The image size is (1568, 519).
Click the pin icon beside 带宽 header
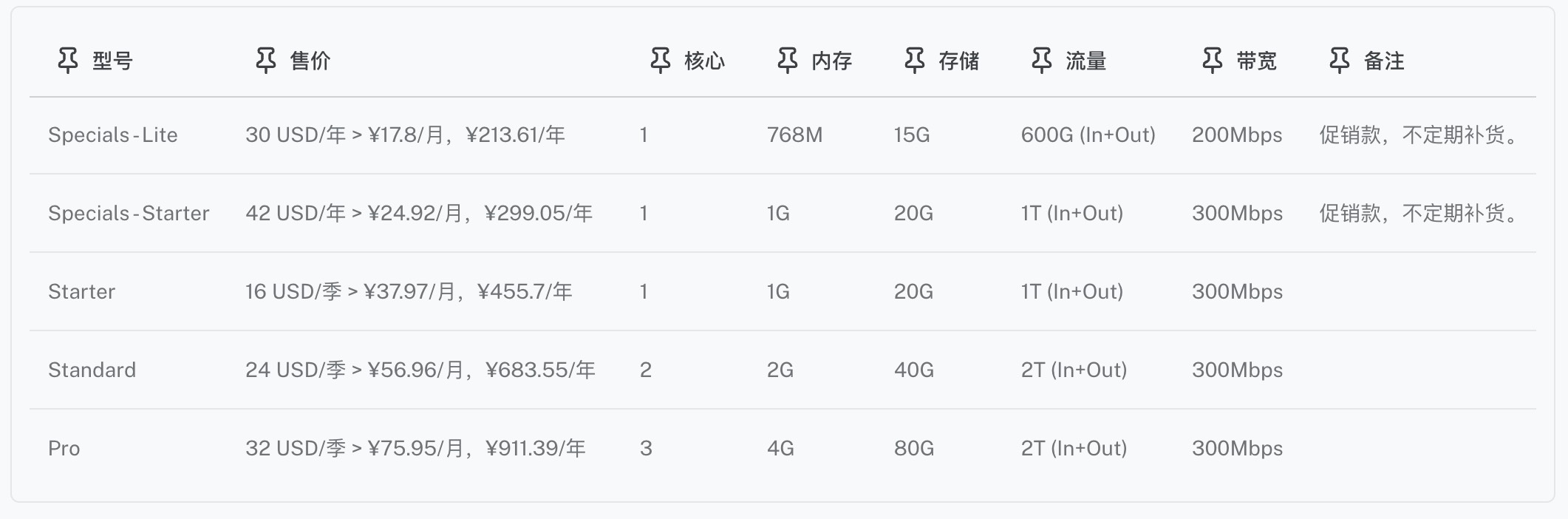click(1213, 61)
